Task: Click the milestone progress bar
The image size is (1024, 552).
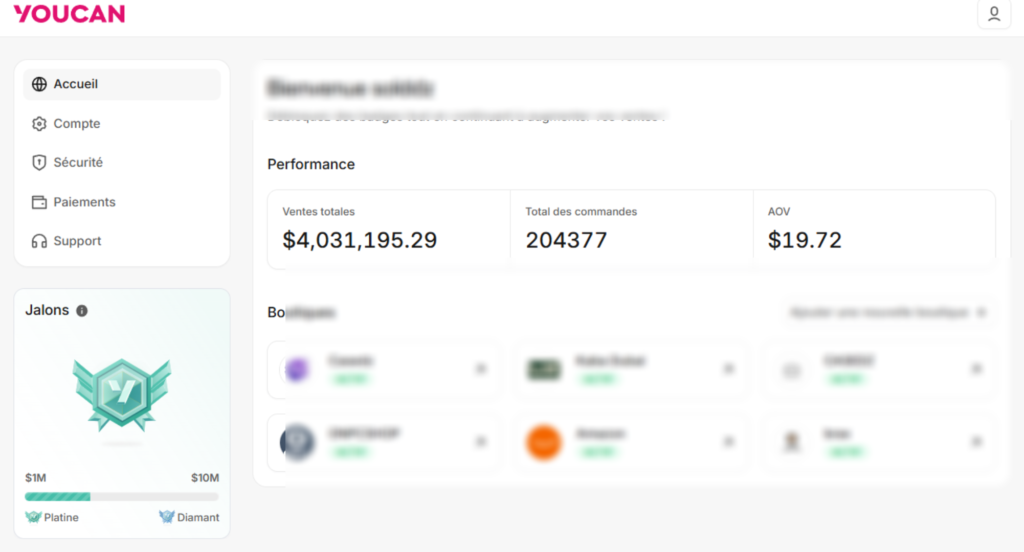Action: point(122,496)
